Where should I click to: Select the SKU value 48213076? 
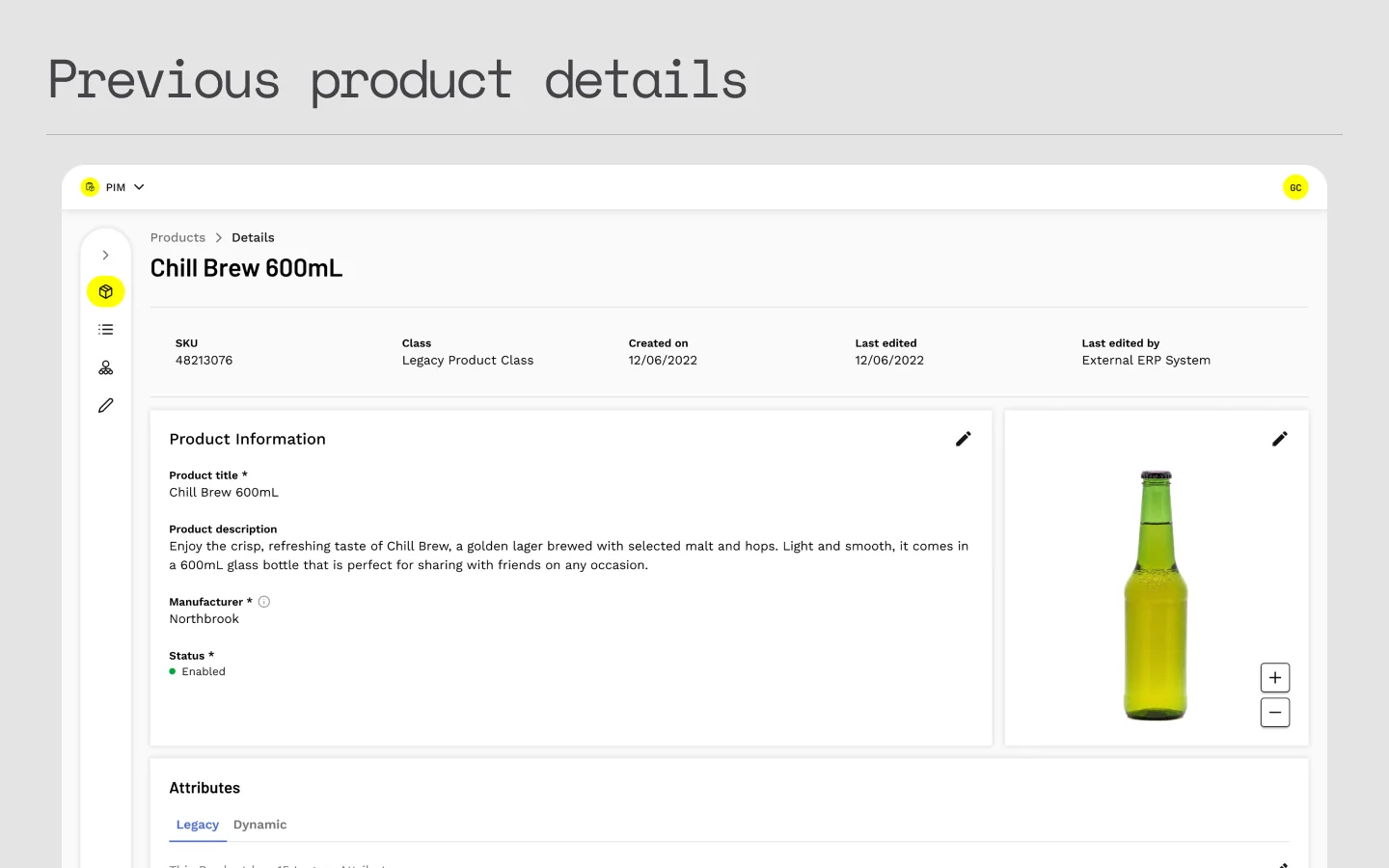[x=204, y=361]
